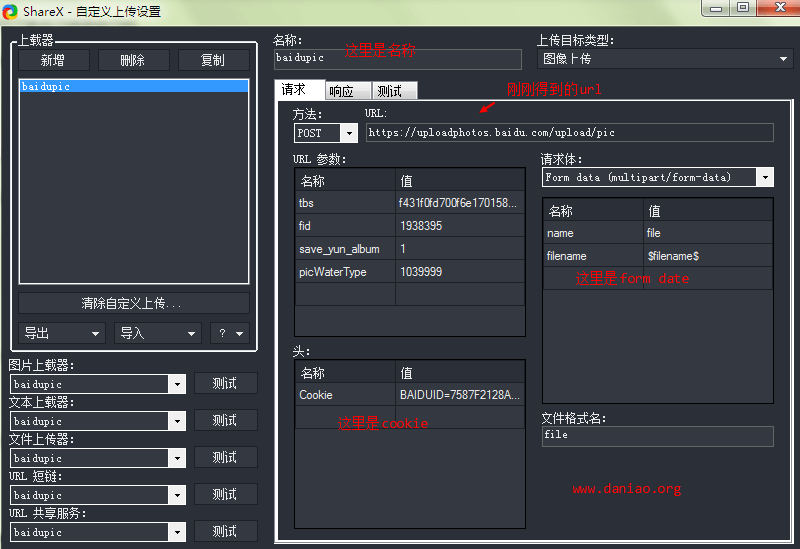Select the save_yun_album parameter cell

coord(345,248)
